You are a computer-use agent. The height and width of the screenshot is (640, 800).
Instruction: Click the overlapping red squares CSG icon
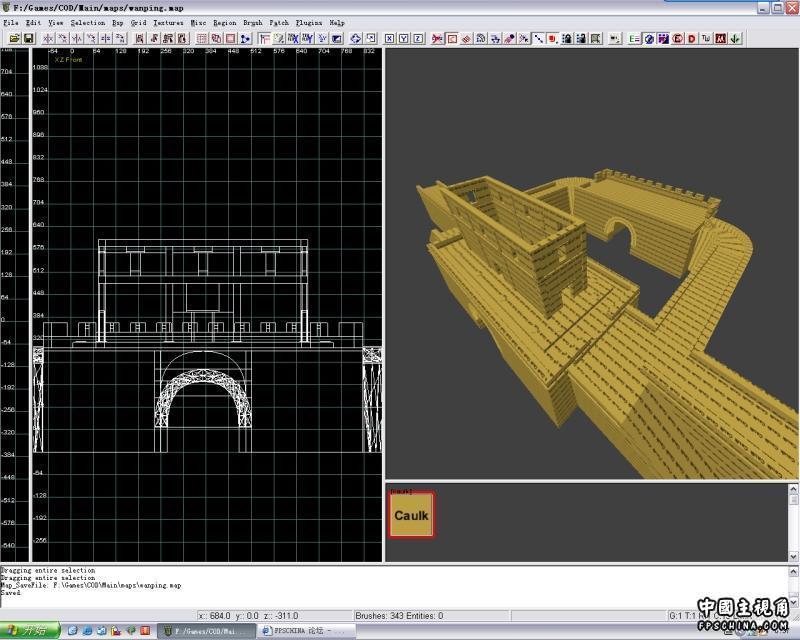point(216,38)
